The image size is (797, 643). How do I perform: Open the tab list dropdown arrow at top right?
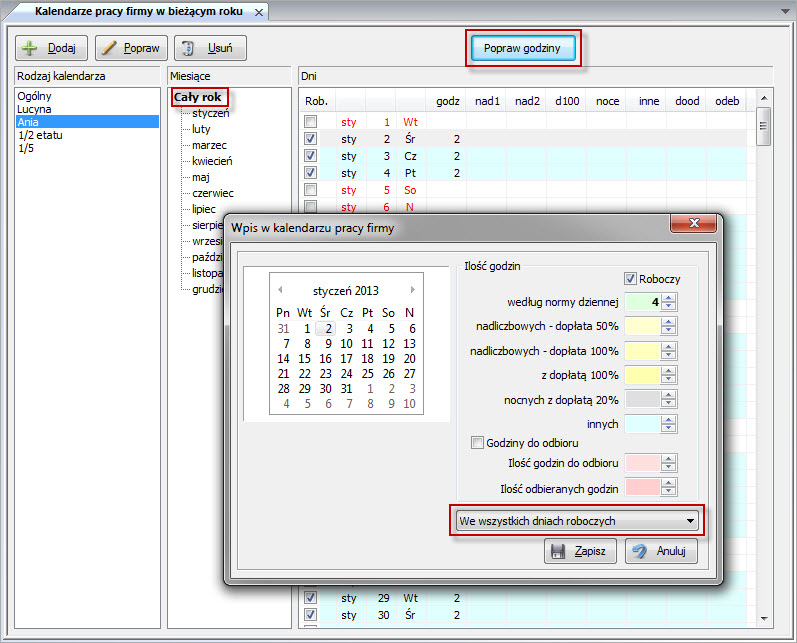785,11
